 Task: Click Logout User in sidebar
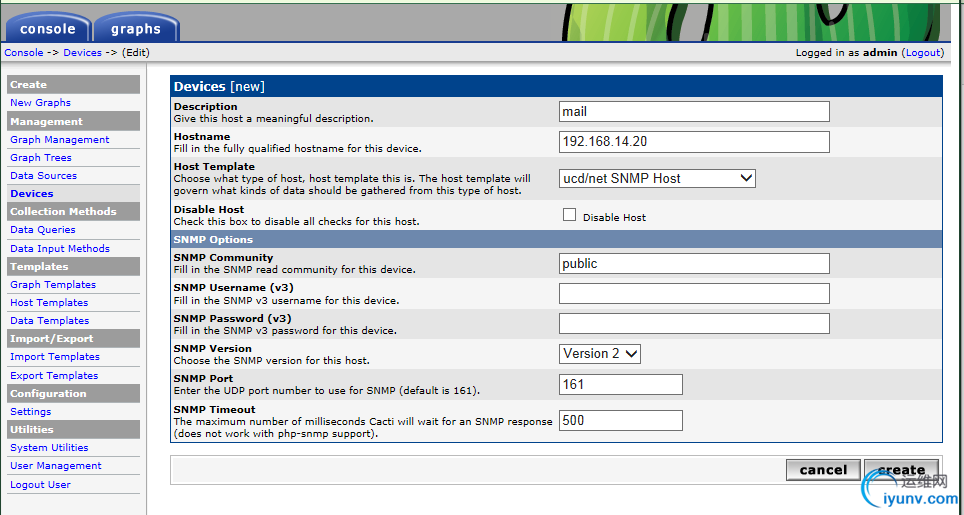pyautogui.click(x=41, y=484)
